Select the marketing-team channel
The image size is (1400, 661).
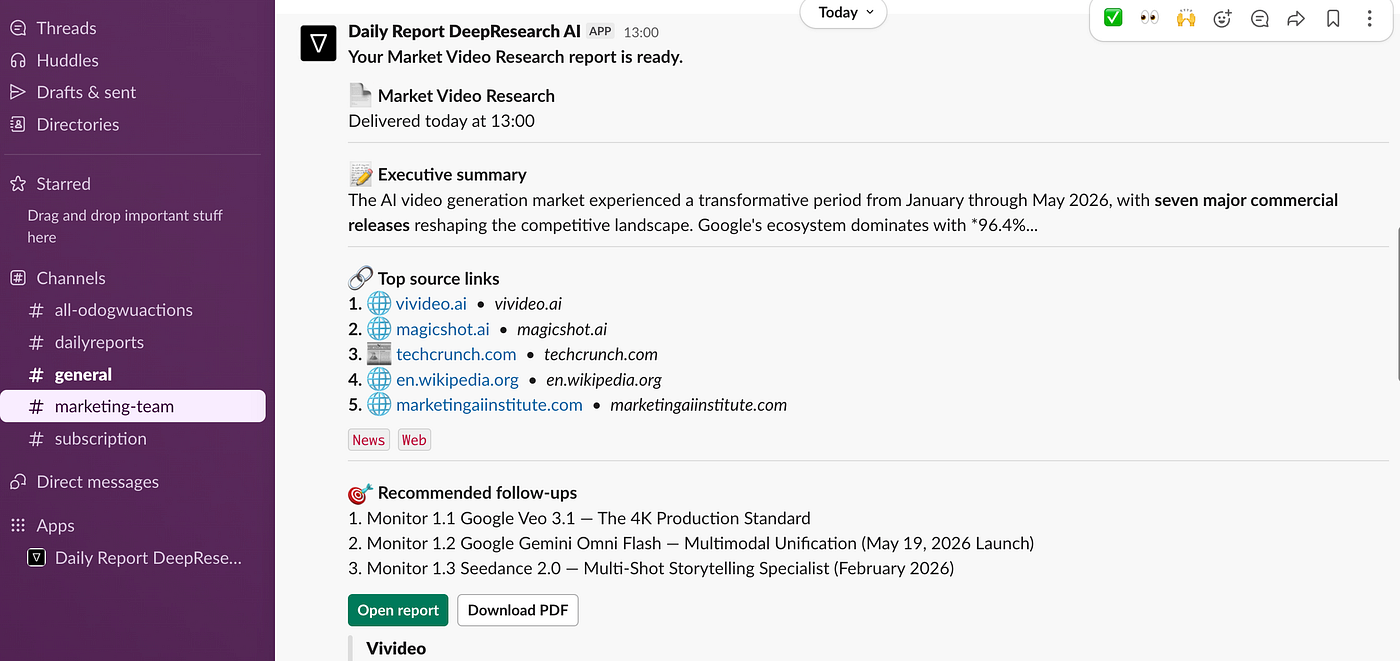pyautogui.click(x=133, y=406)
